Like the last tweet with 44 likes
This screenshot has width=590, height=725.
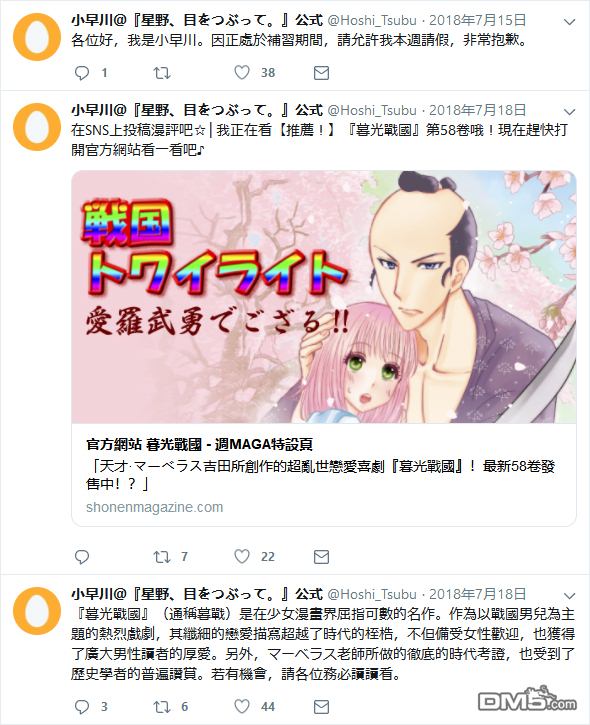pyautogui.click(x=242, y=706)
